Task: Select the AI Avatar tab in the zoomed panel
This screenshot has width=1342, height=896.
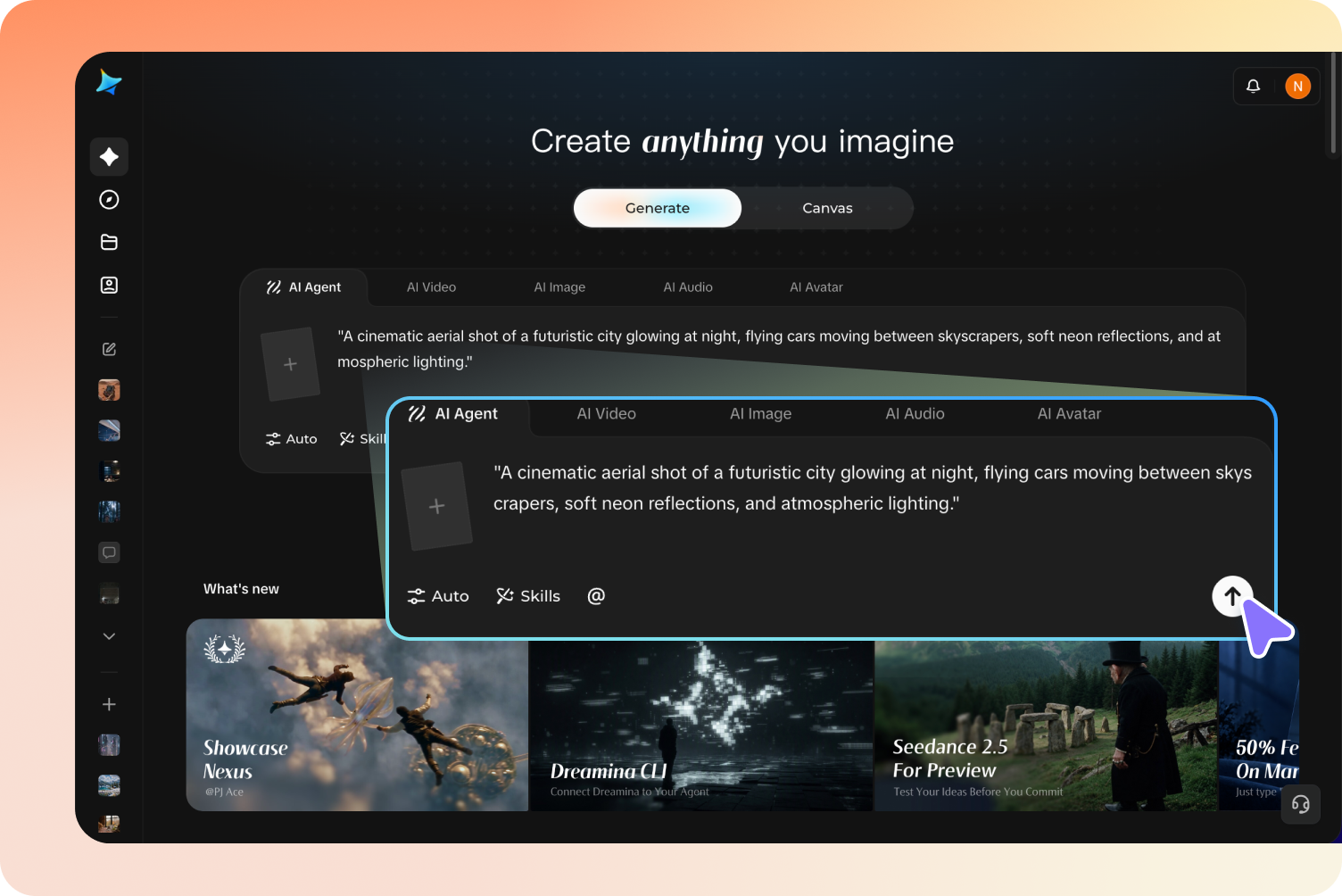Action: 1069,414
